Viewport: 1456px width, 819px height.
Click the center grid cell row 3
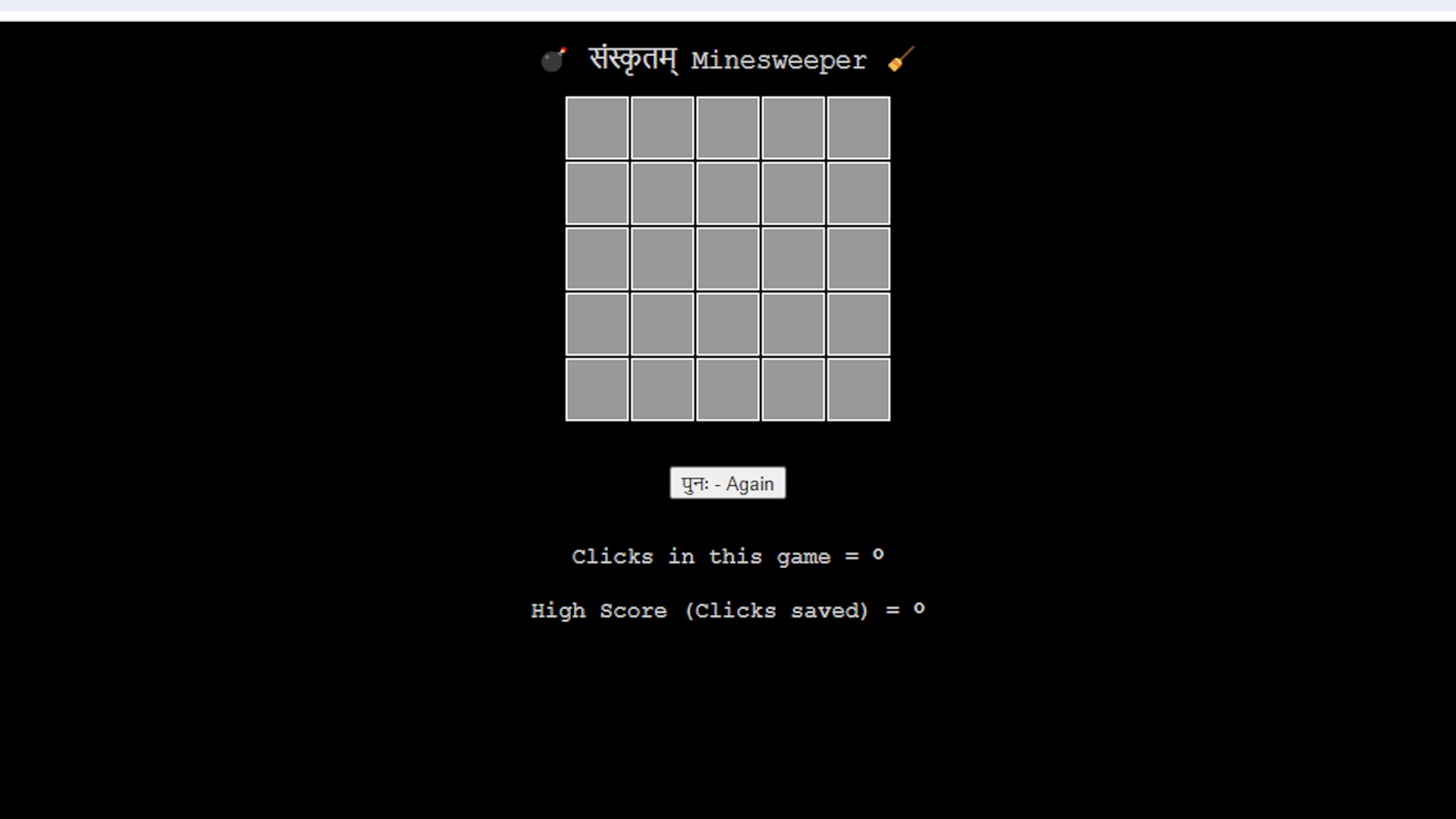pos(727,259)
